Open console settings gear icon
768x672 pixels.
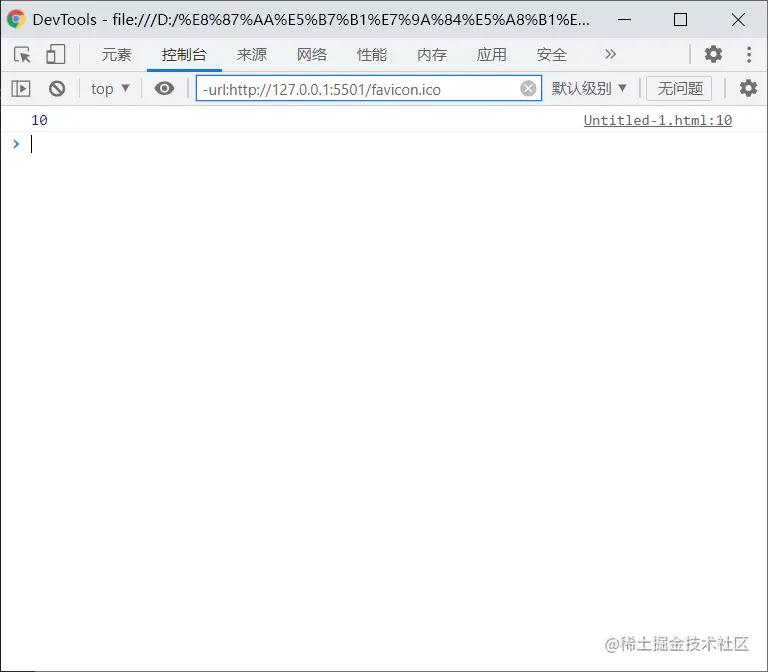click(748, 89)
